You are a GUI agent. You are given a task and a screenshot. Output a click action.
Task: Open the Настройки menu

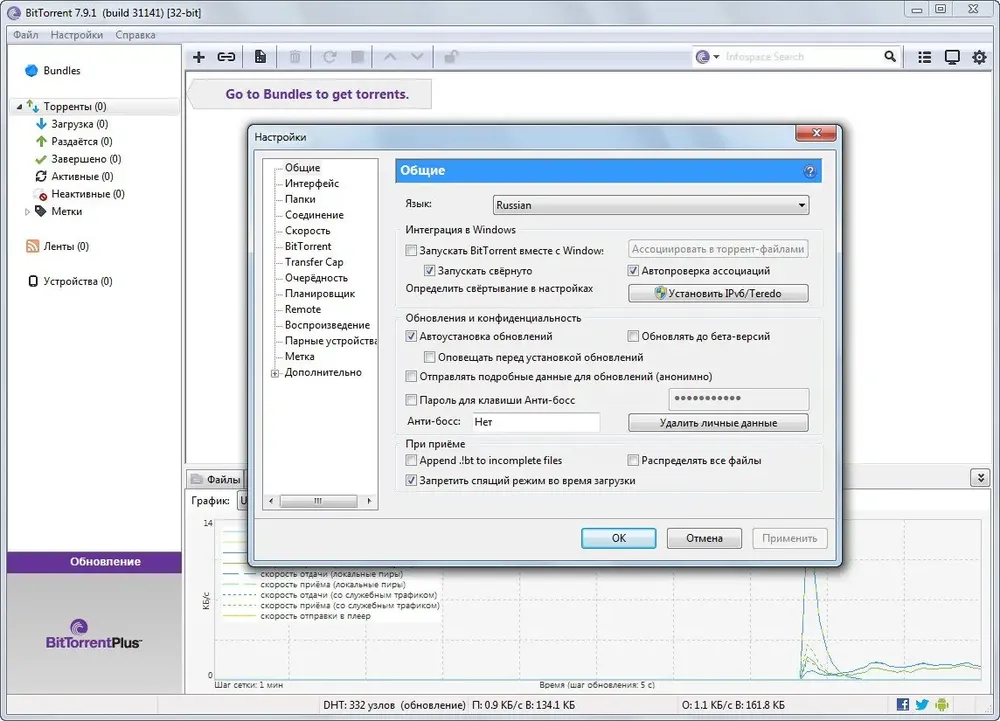(x=77, y=35)
